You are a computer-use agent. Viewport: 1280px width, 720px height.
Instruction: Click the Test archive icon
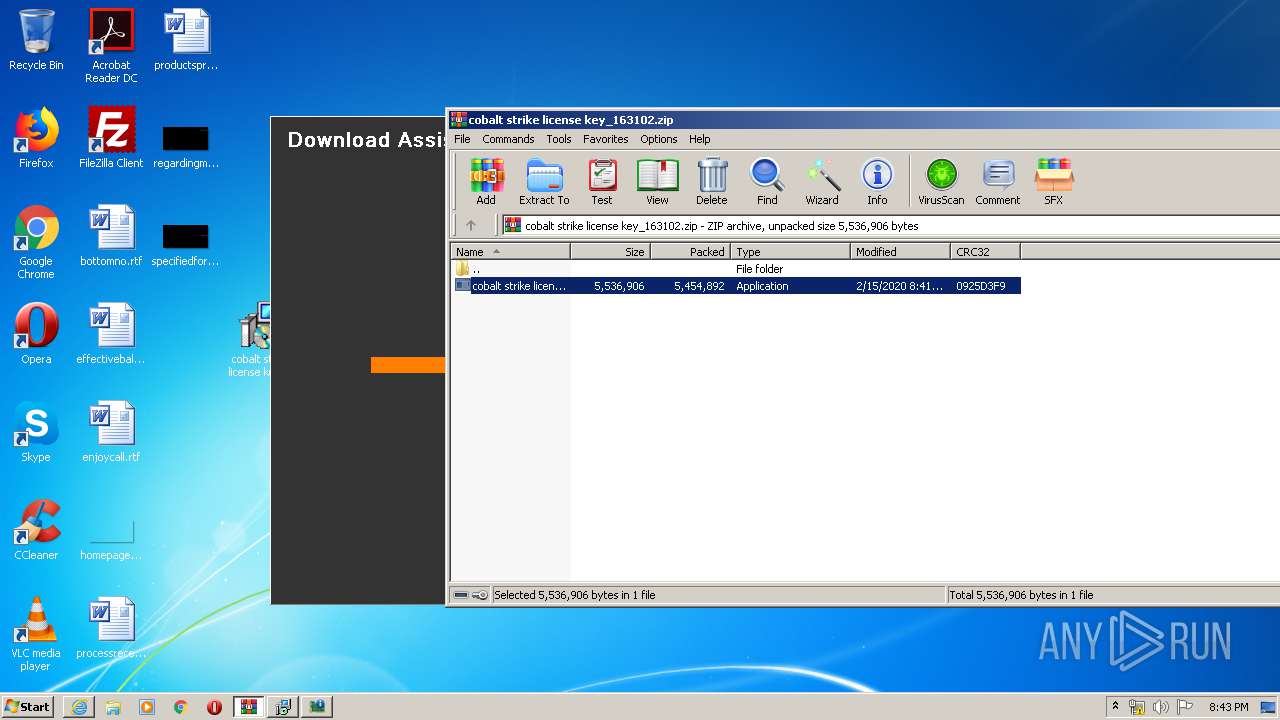[x=602, y=182]
